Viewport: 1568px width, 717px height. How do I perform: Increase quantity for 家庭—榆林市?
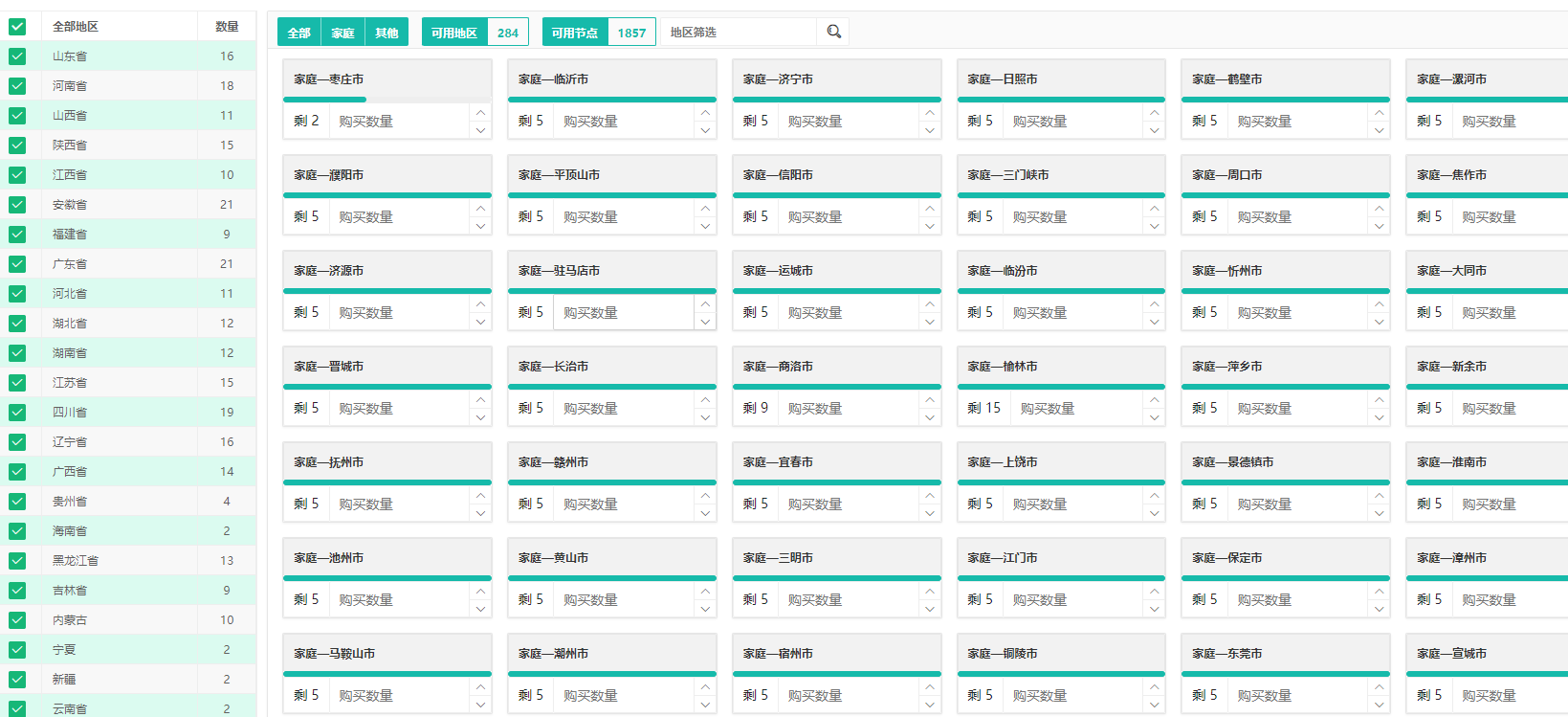(x=1155, y=399)
